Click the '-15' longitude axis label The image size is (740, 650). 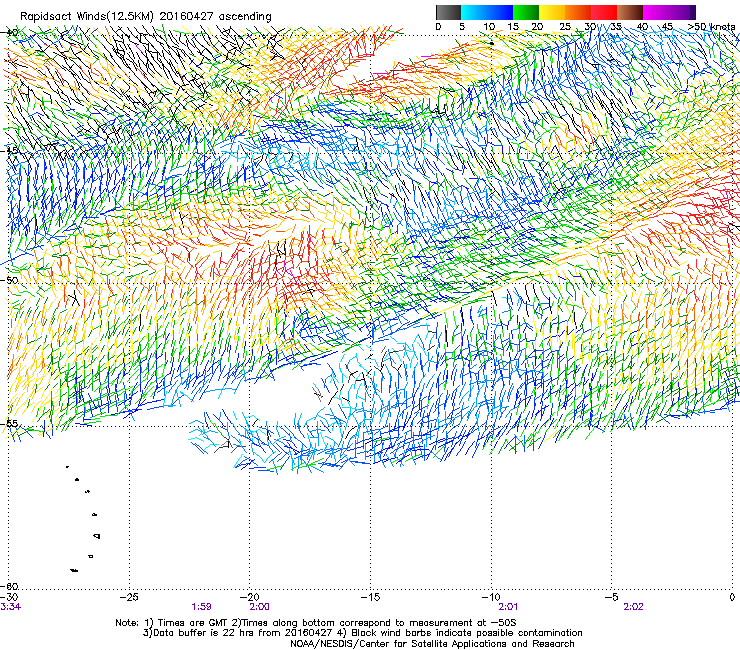pyautogui.click(x=370, y=597)
